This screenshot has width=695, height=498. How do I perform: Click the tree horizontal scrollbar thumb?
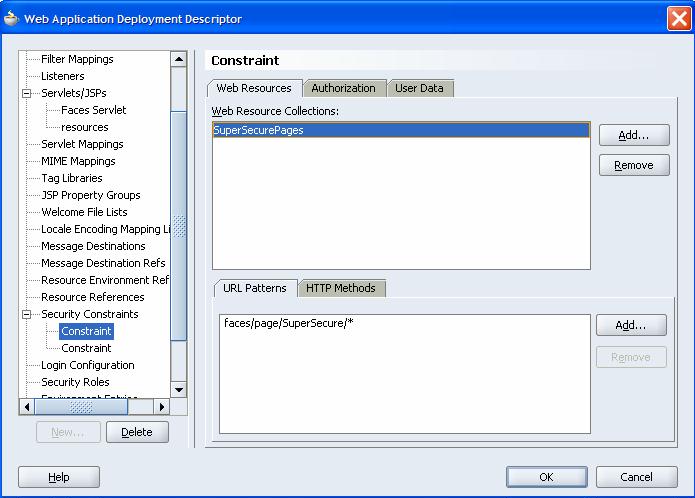pos(81,407)
